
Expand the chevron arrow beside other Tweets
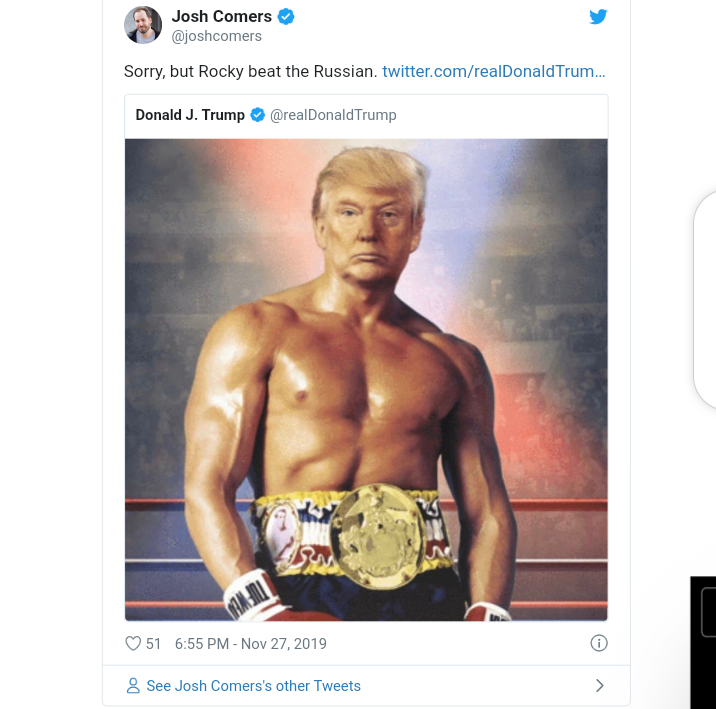pyautogui.click(x=600, y=686)
